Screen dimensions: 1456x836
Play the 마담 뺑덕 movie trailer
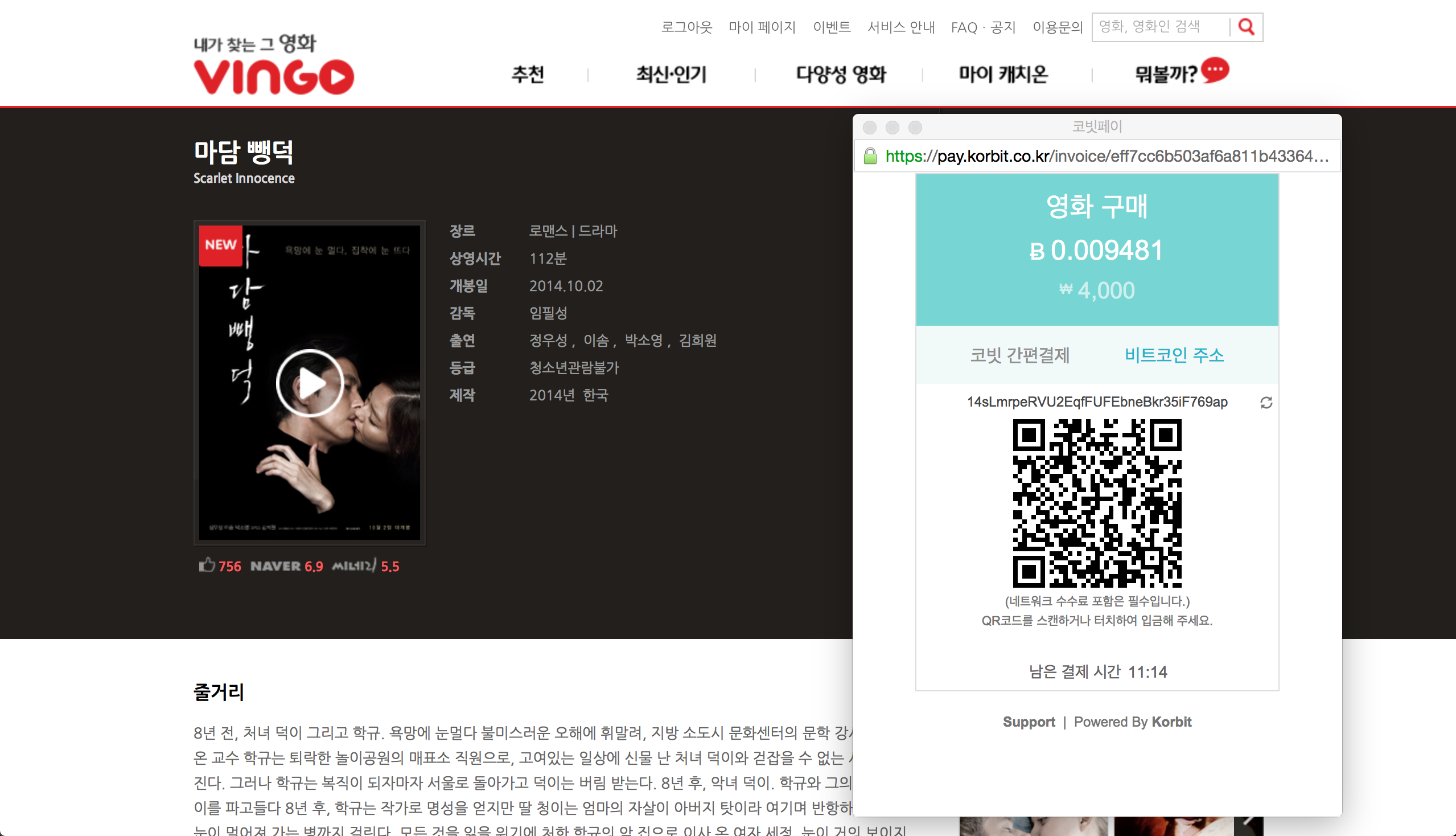pos(310,382)
